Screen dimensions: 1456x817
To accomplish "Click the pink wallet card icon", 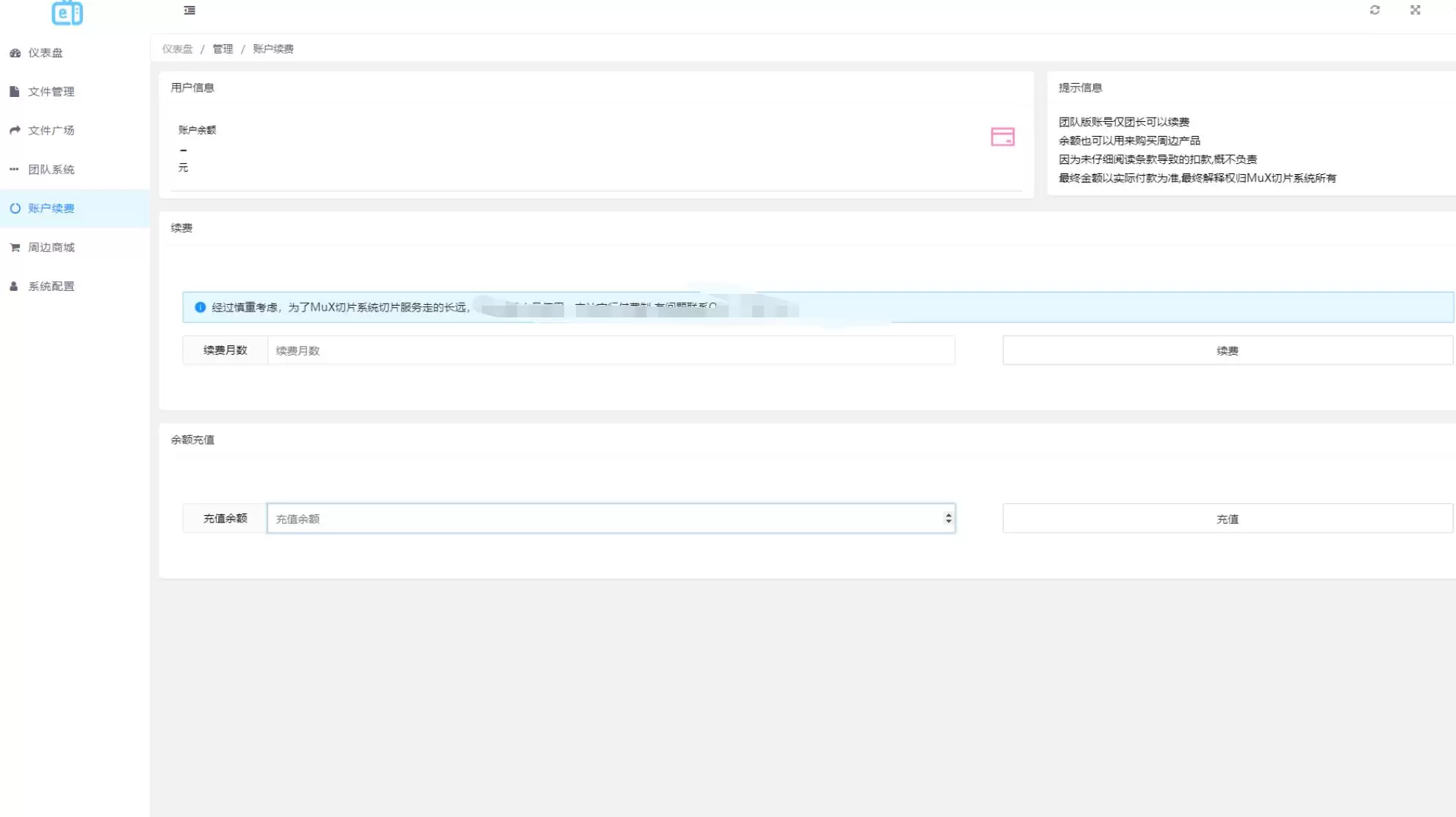I will pos(1002,137).
